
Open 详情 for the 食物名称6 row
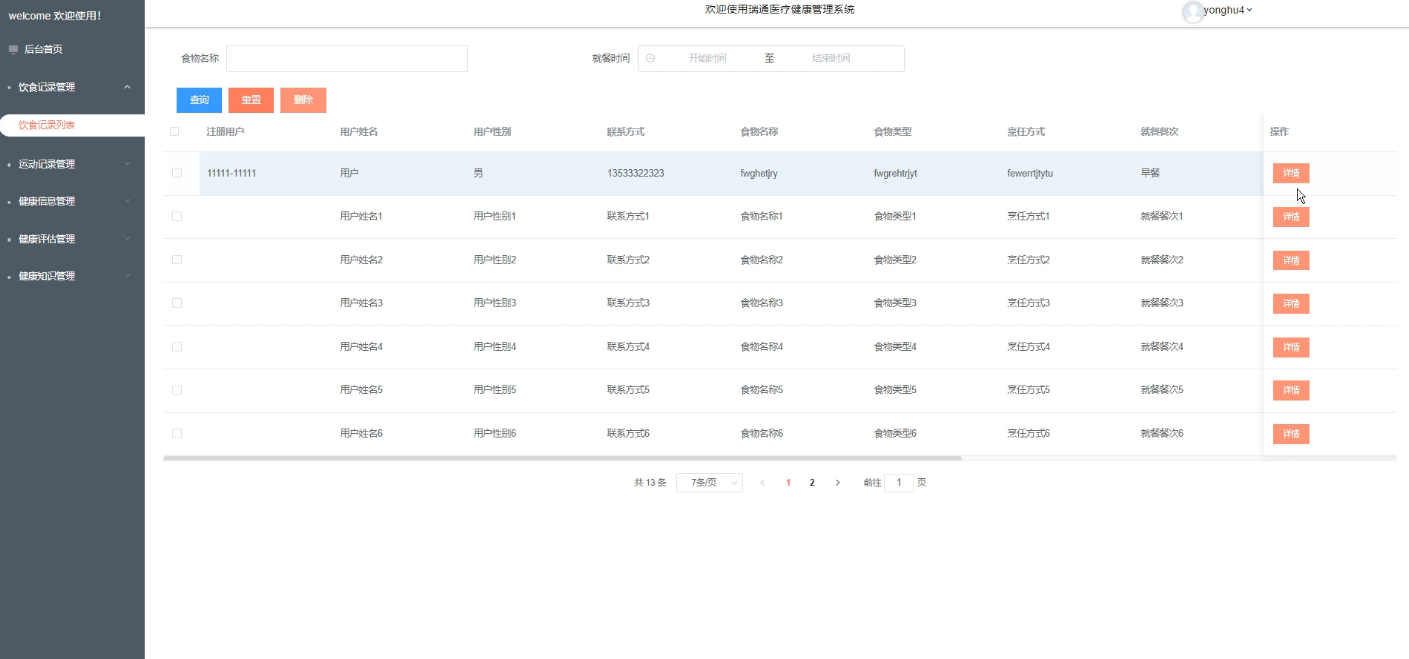[1291, 434]
